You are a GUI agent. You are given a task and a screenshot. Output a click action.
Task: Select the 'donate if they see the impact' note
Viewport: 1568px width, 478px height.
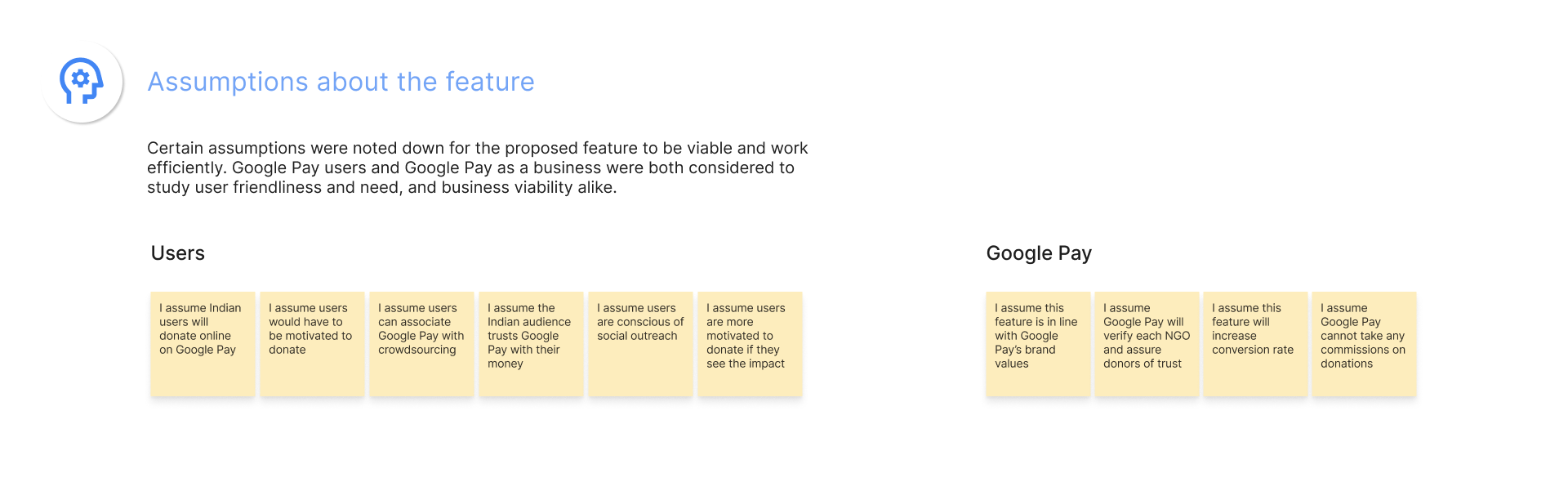(750, 344)
